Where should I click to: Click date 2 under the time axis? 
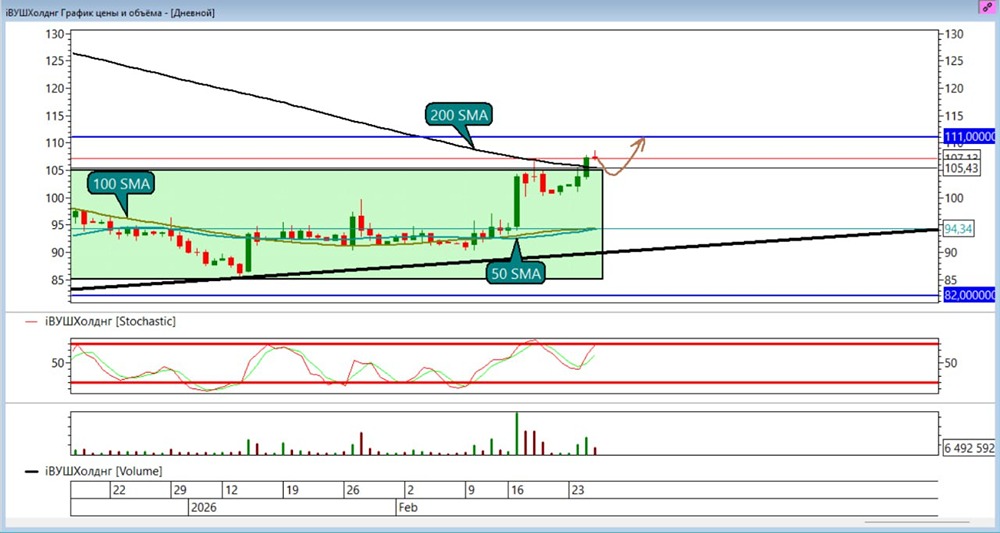(411, 490)
